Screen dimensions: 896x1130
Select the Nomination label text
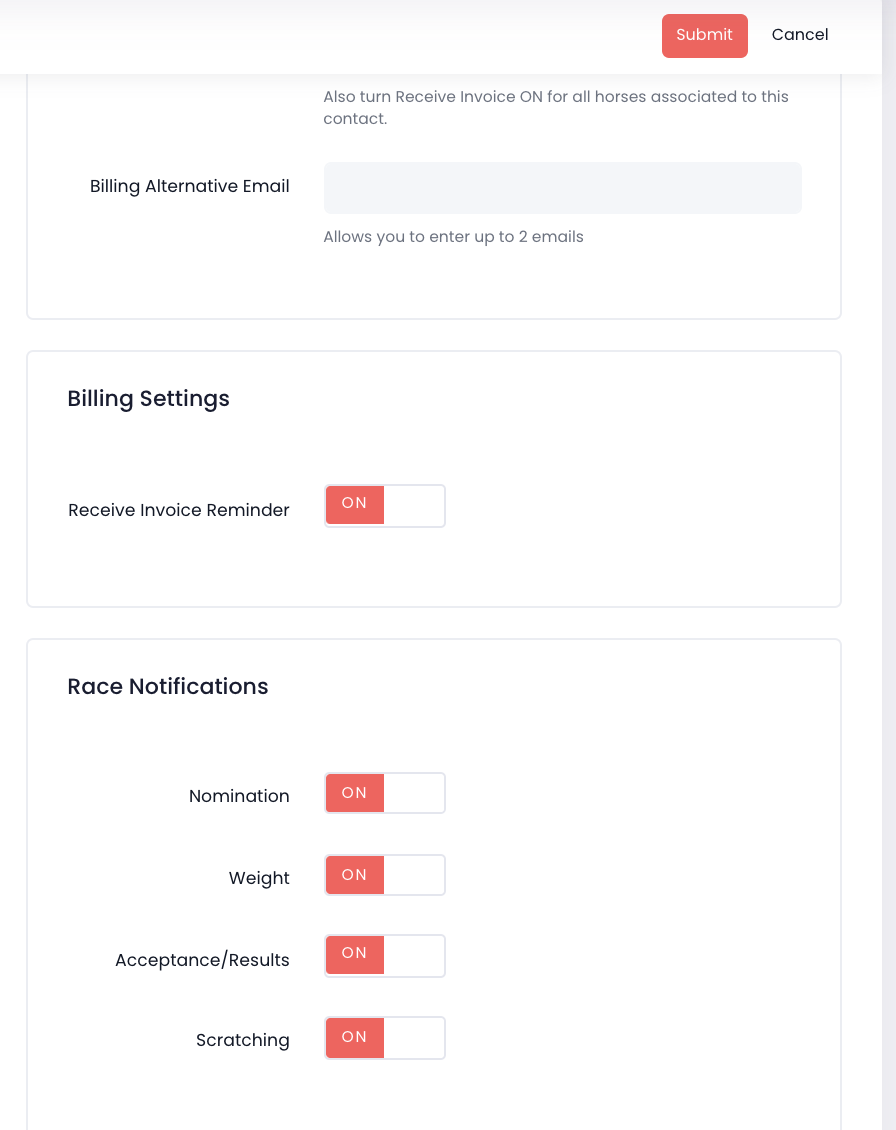click(239, 796)
